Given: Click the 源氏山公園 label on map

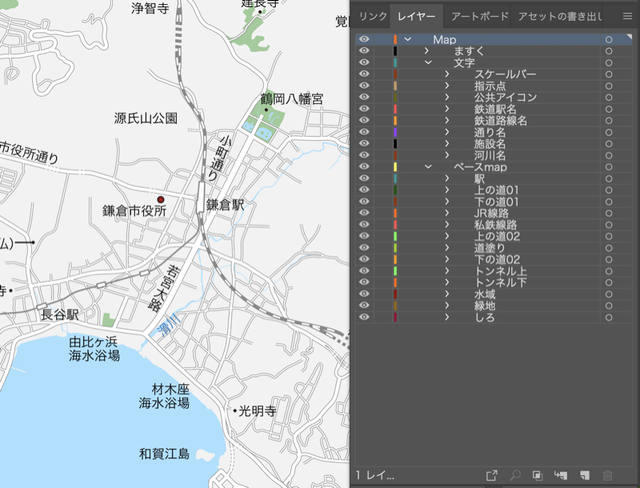Looking at the screenshot, I should pyautogui.click(x=146, y=118).
